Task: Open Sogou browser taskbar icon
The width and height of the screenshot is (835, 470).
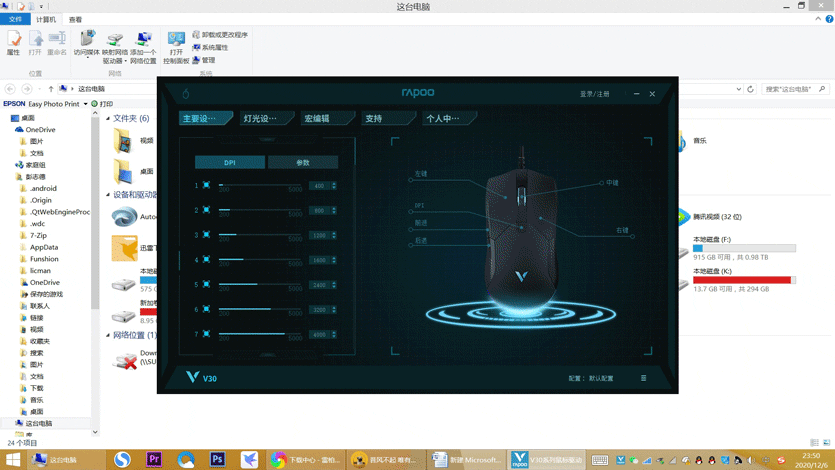Action: pos(122,459)
